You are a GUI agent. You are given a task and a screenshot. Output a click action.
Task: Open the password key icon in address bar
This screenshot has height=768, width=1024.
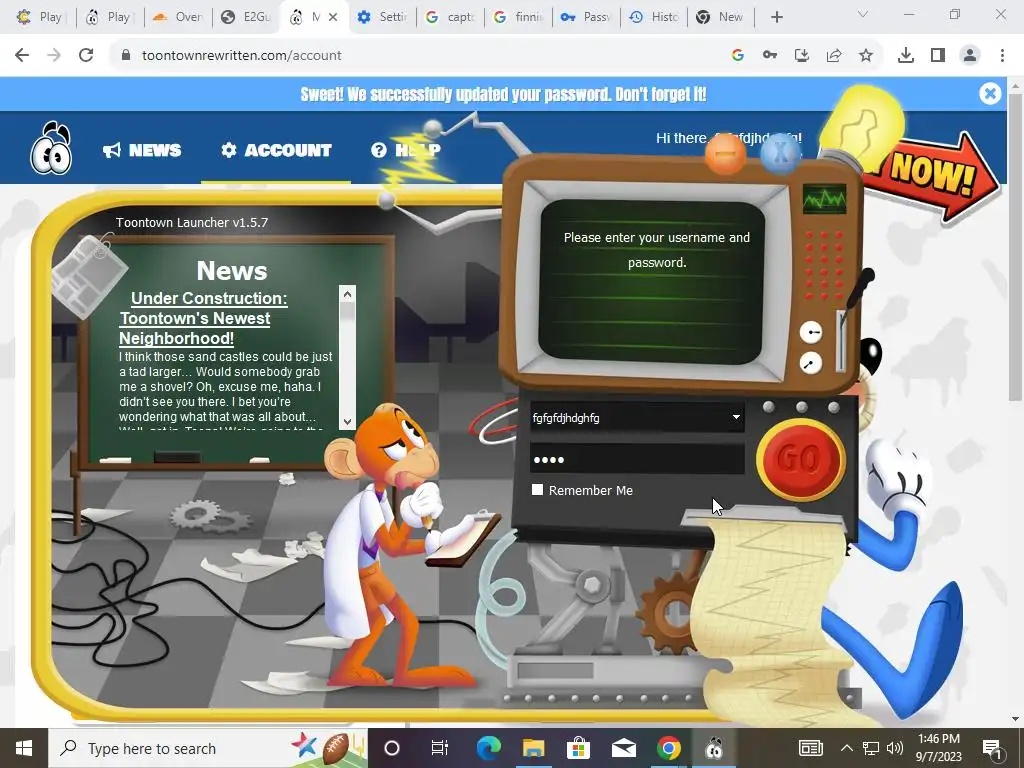pyautogui.click(x=770, y=56)
